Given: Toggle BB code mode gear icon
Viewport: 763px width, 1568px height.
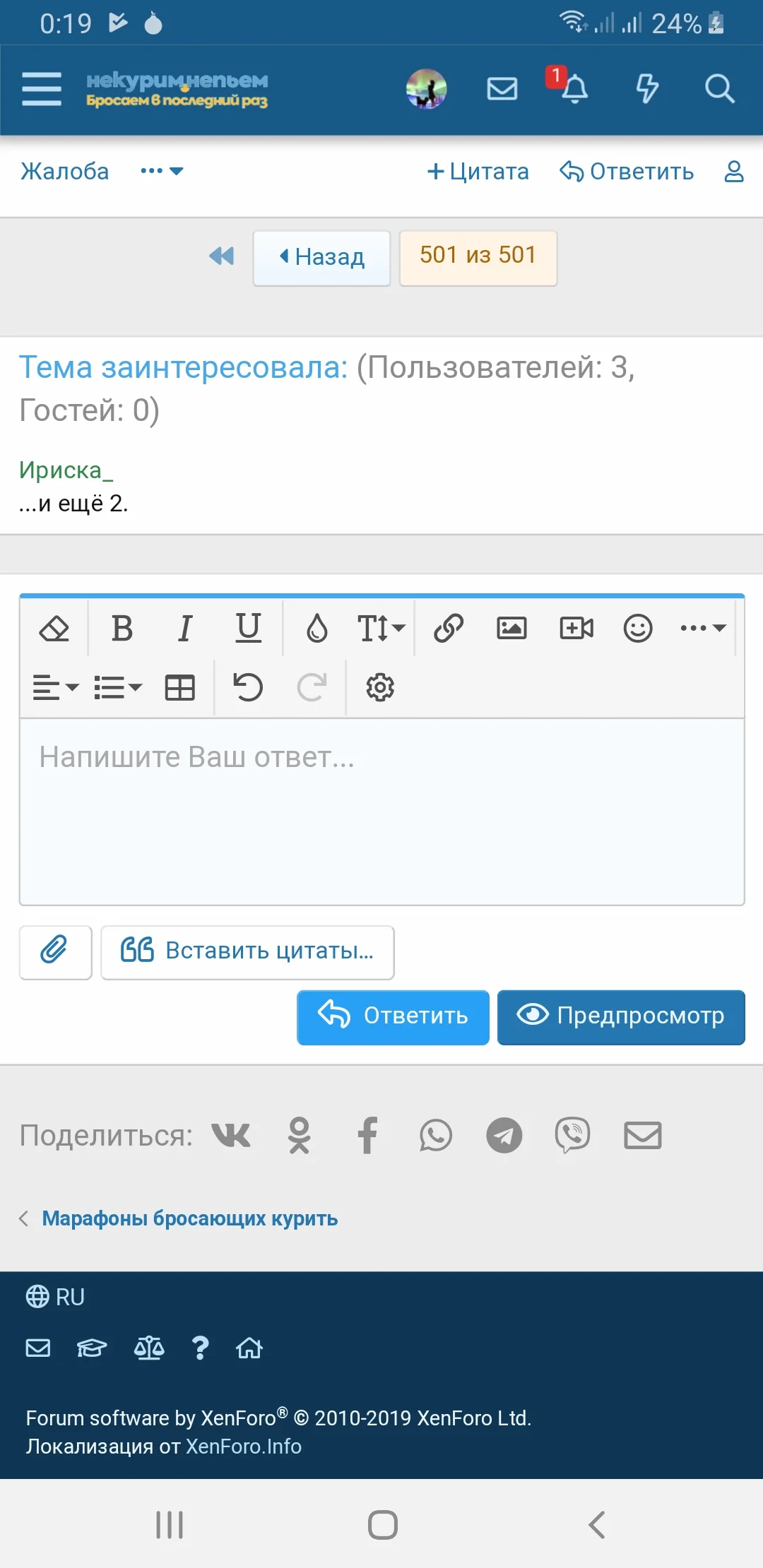Looking at the screenshot, I should click(x=380, y=687).
